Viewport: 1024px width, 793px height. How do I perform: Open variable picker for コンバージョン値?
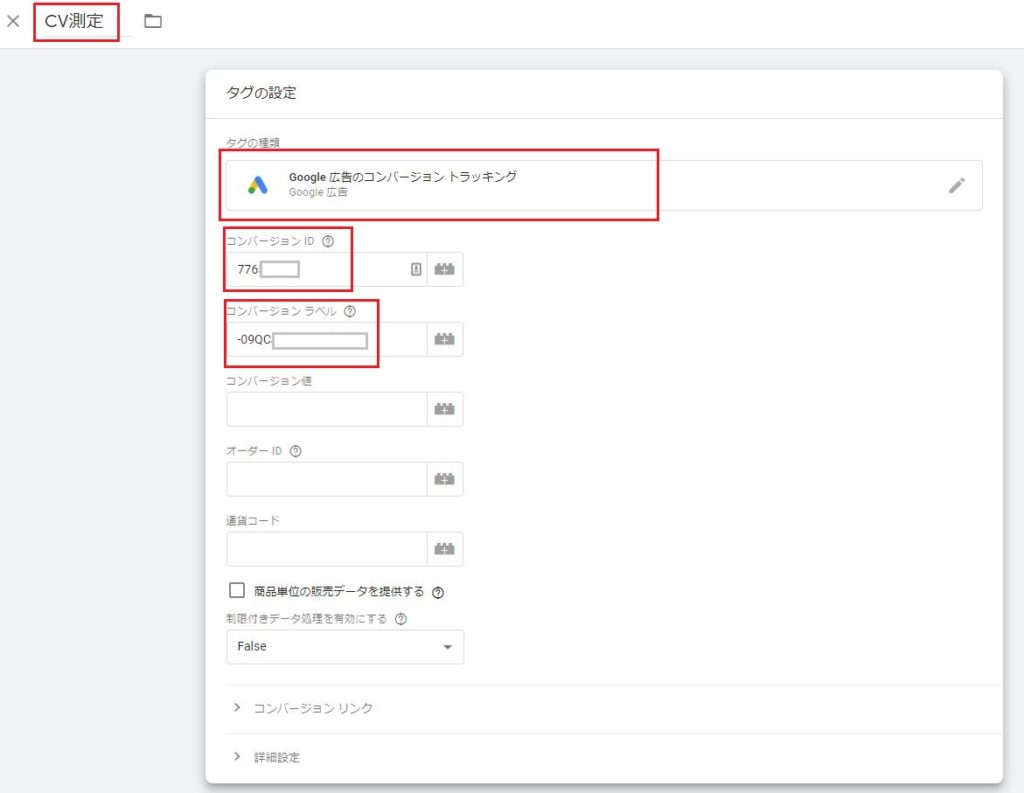coord(444,409)
